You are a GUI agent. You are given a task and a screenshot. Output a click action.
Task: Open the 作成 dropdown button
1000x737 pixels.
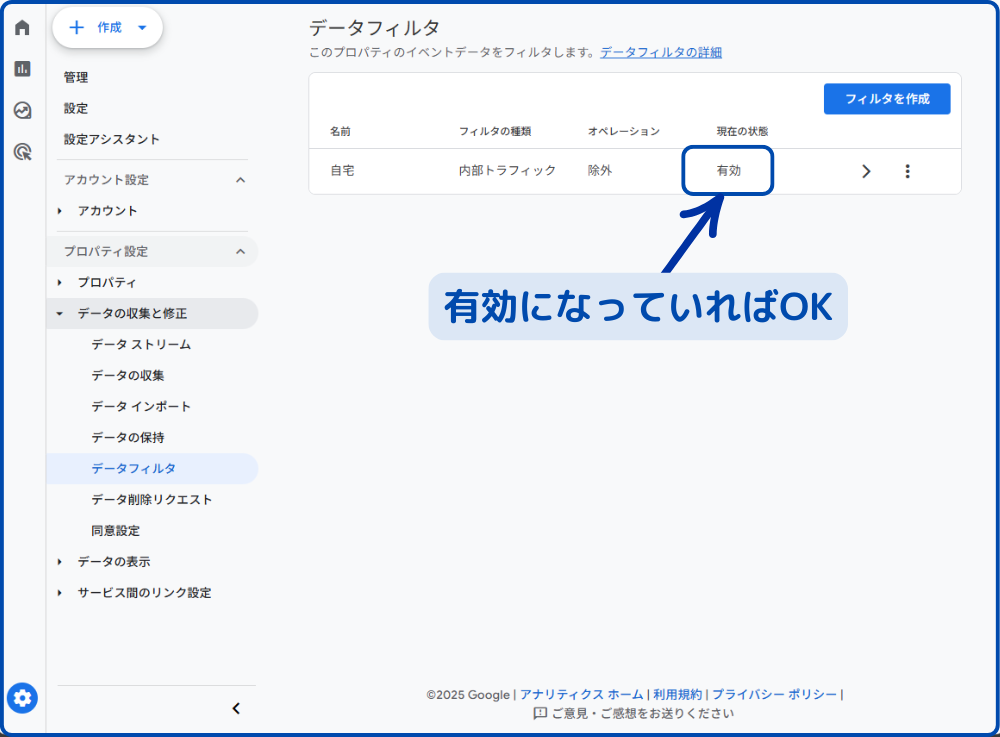pyautogui.click(x=108, y=28)
